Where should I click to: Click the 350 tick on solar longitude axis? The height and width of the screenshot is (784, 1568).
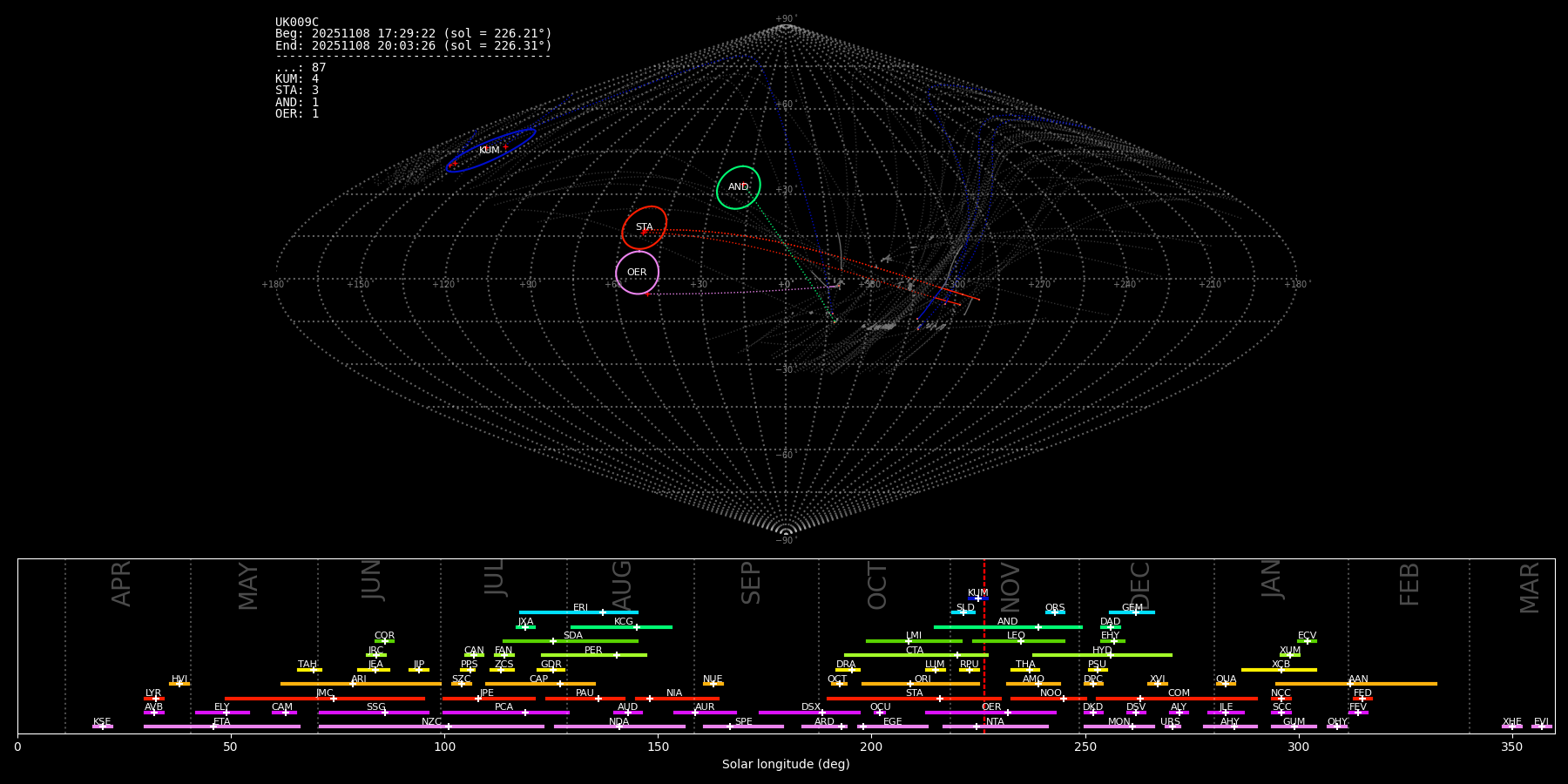[1511, 747]
